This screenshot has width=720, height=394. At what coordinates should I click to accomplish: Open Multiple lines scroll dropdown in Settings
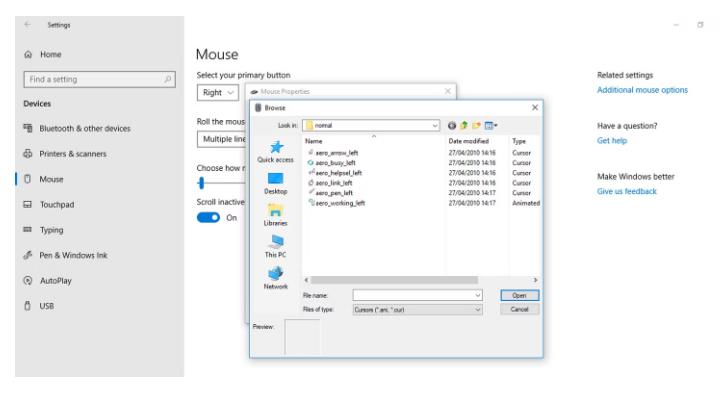pyautogui.click(x=221, y=139)
